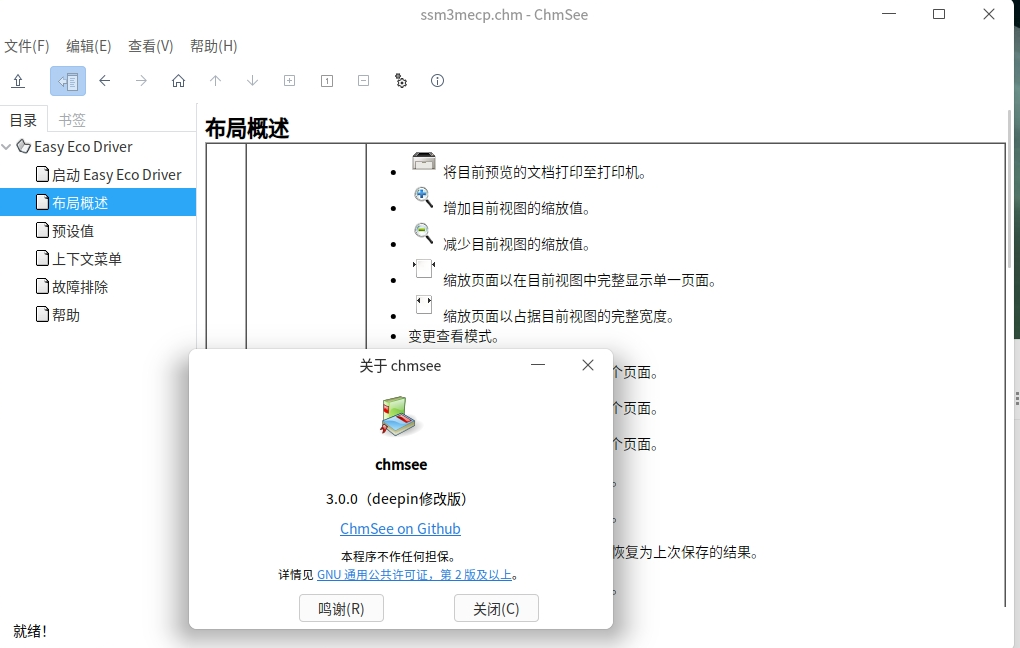1020x648 pixels.
Task: Click the fit single page icon in document
Action: click(x=423, y=268)
